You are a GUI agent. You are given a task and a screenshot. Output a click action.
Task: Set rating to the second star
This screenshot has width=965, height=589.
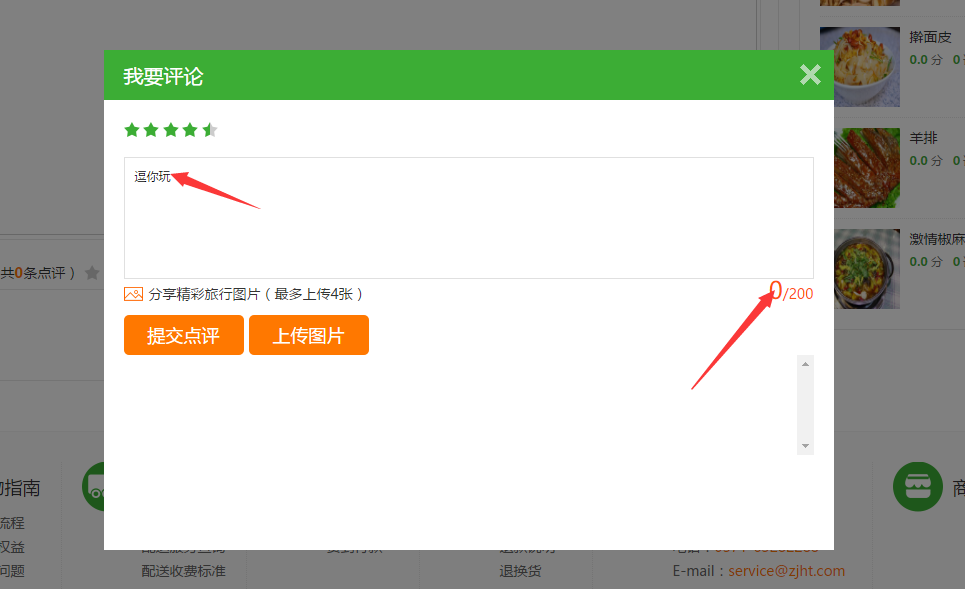(151, 130)
